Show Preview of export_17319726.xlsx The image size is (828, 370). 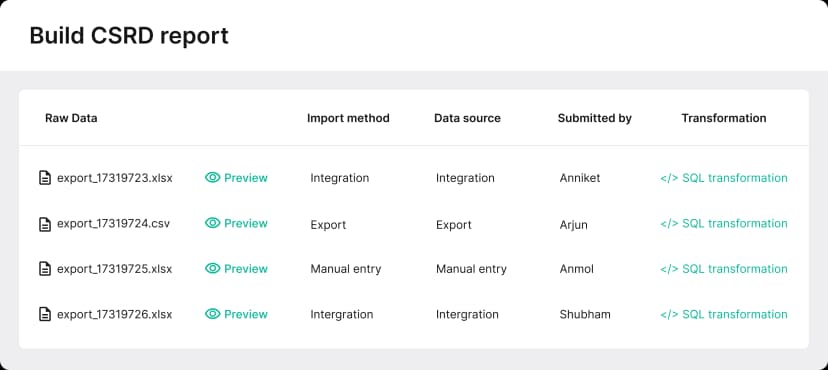236,314
